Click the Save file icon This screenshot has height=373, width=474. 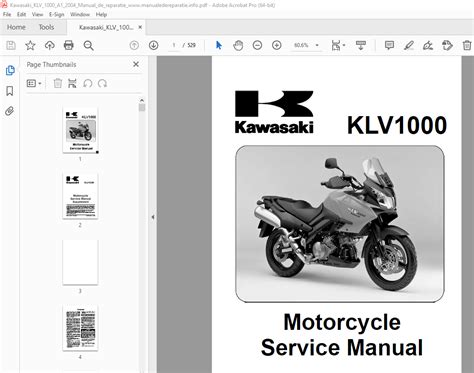click(11, 45)
